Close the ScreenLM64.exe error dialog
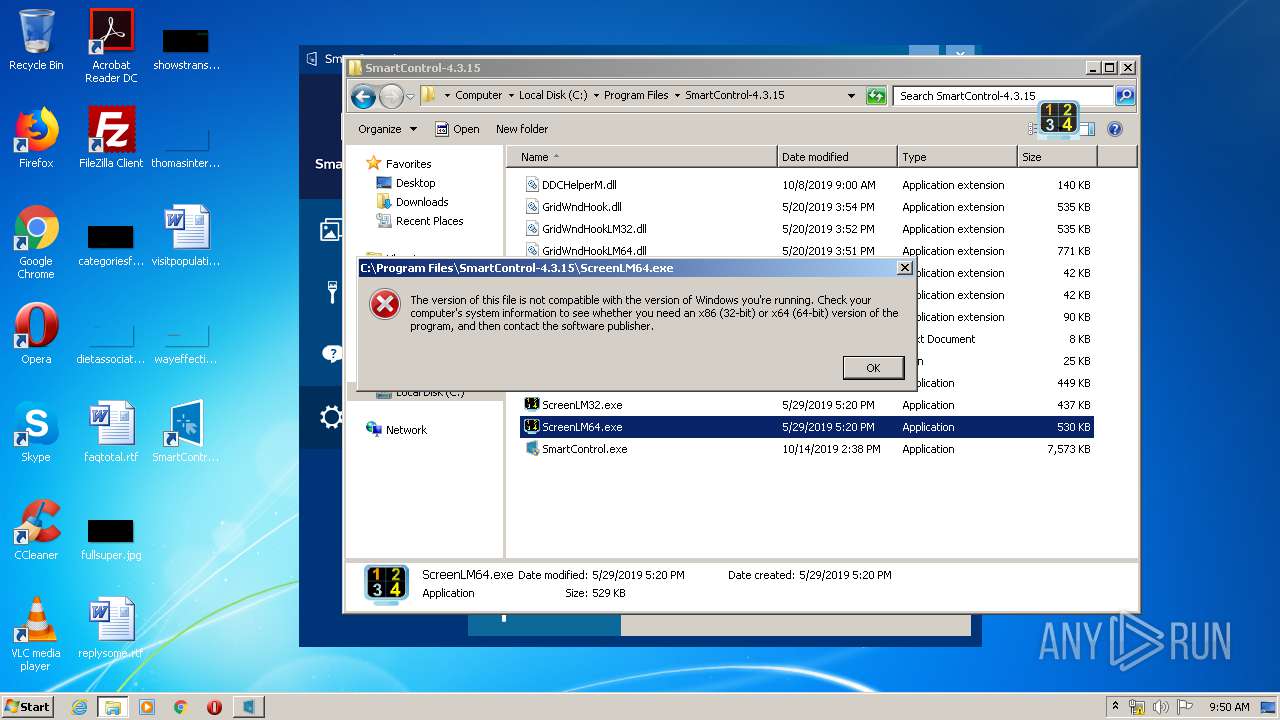The width and height of the screenshot is (1280, 720). [904, 268]
